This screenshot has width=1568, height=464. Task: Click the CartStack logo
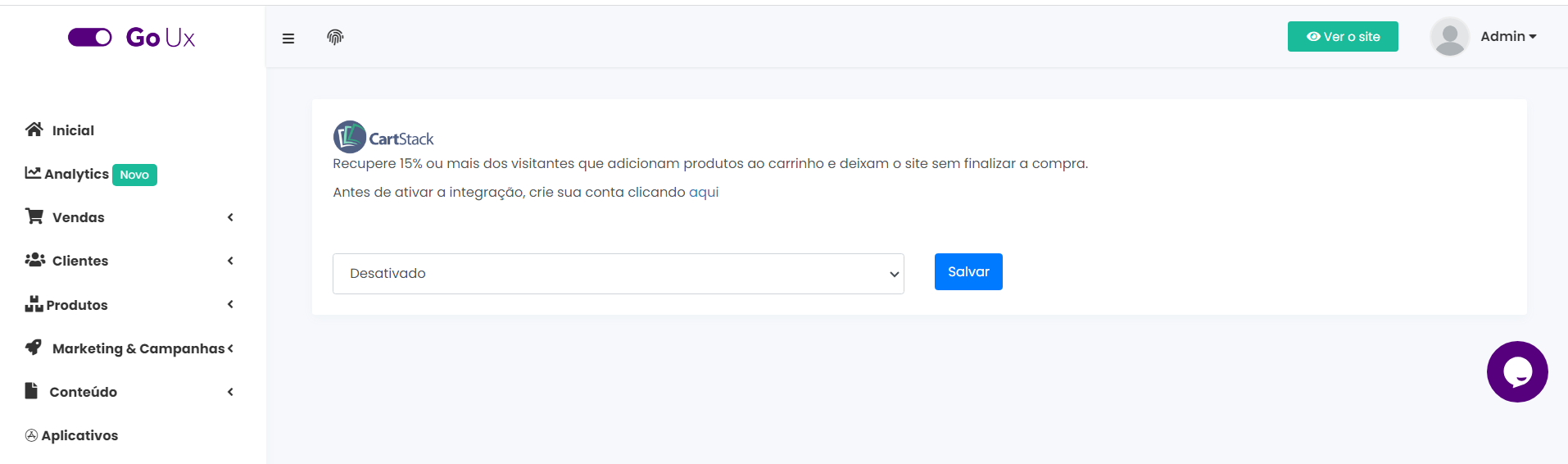(383, 138)
